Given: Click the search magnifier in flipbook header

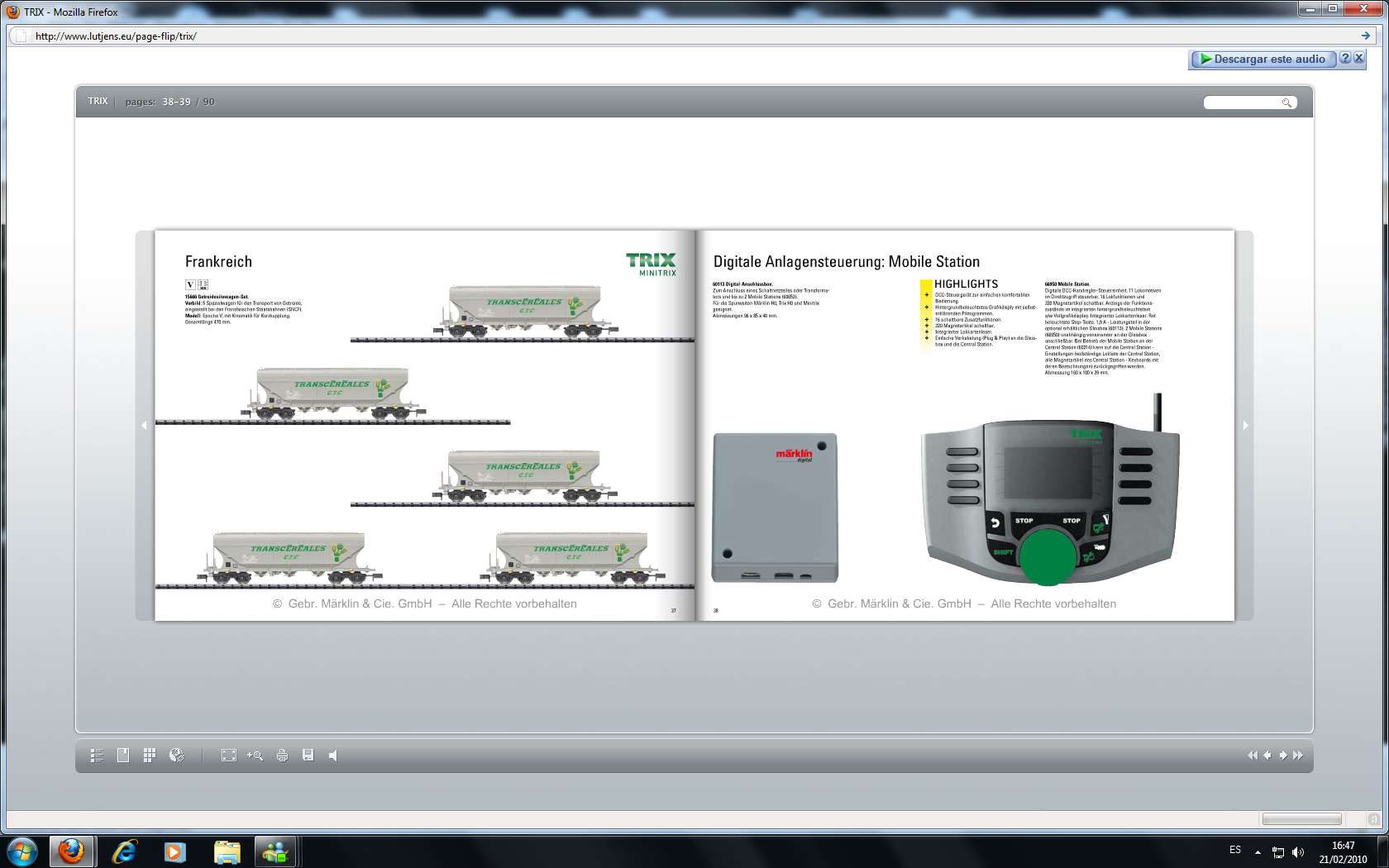Looking at the screenshot, I should pos(1287,103).
